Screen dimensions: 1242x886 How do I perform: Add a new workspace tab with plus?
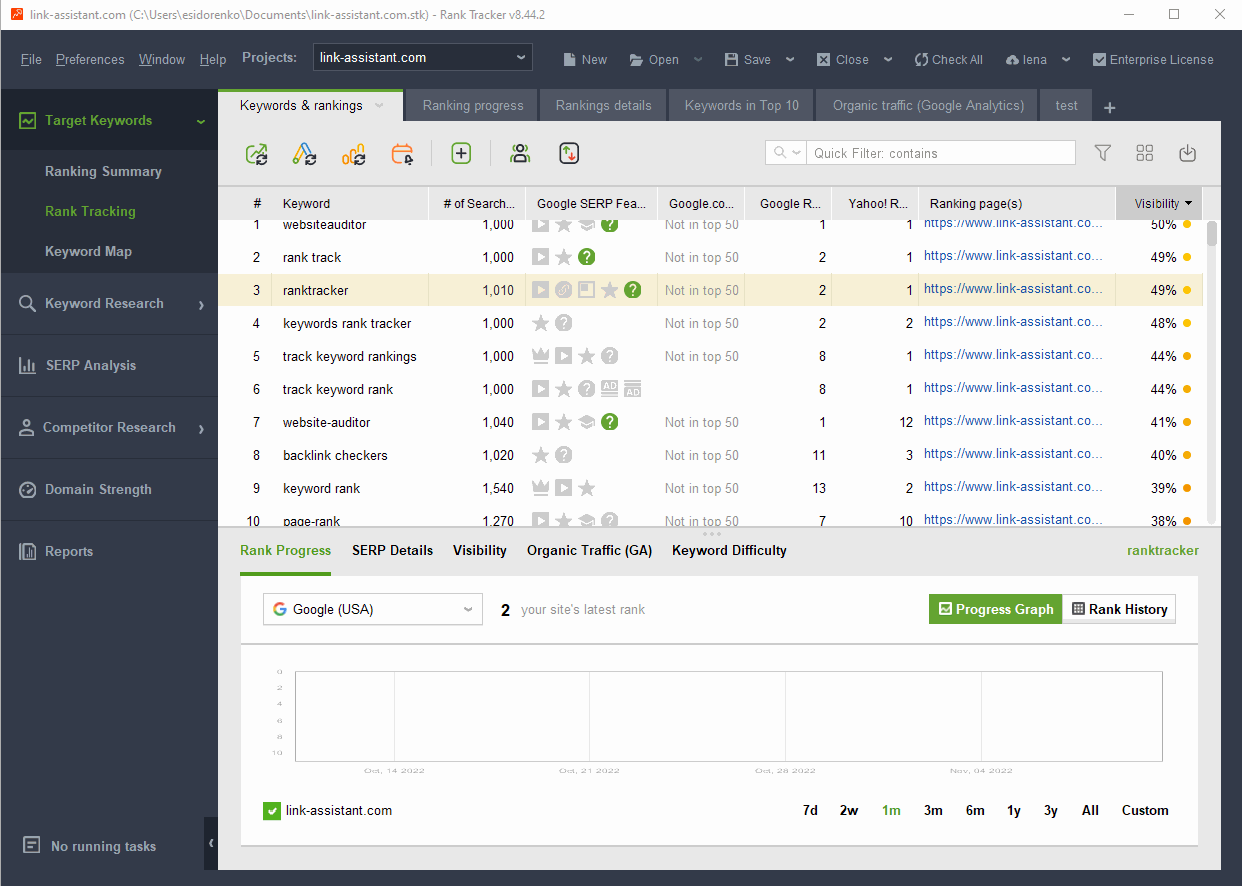[x=1109, y=107]
